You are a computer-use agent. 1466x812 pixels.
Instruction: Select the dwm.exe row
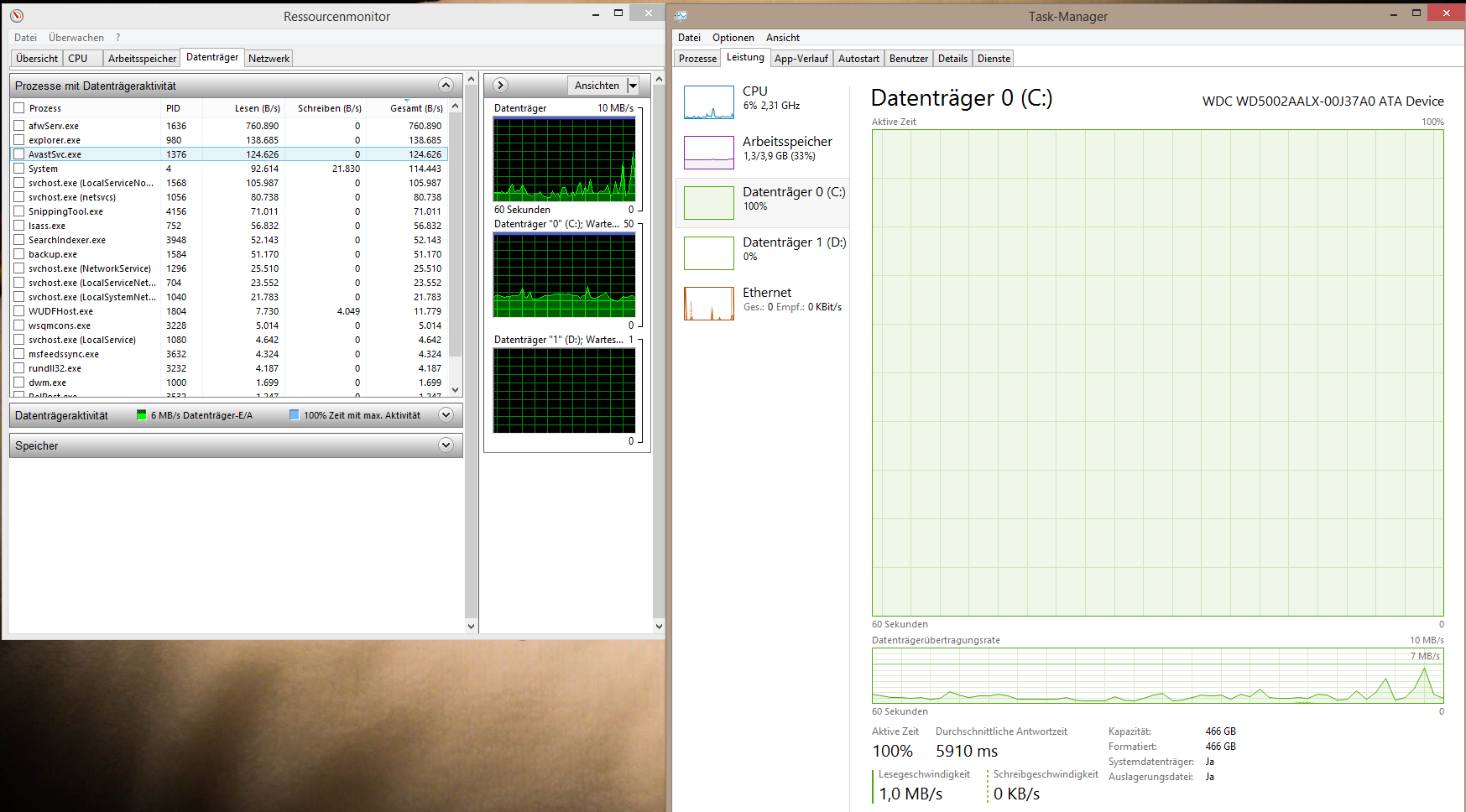click(229, 383)
